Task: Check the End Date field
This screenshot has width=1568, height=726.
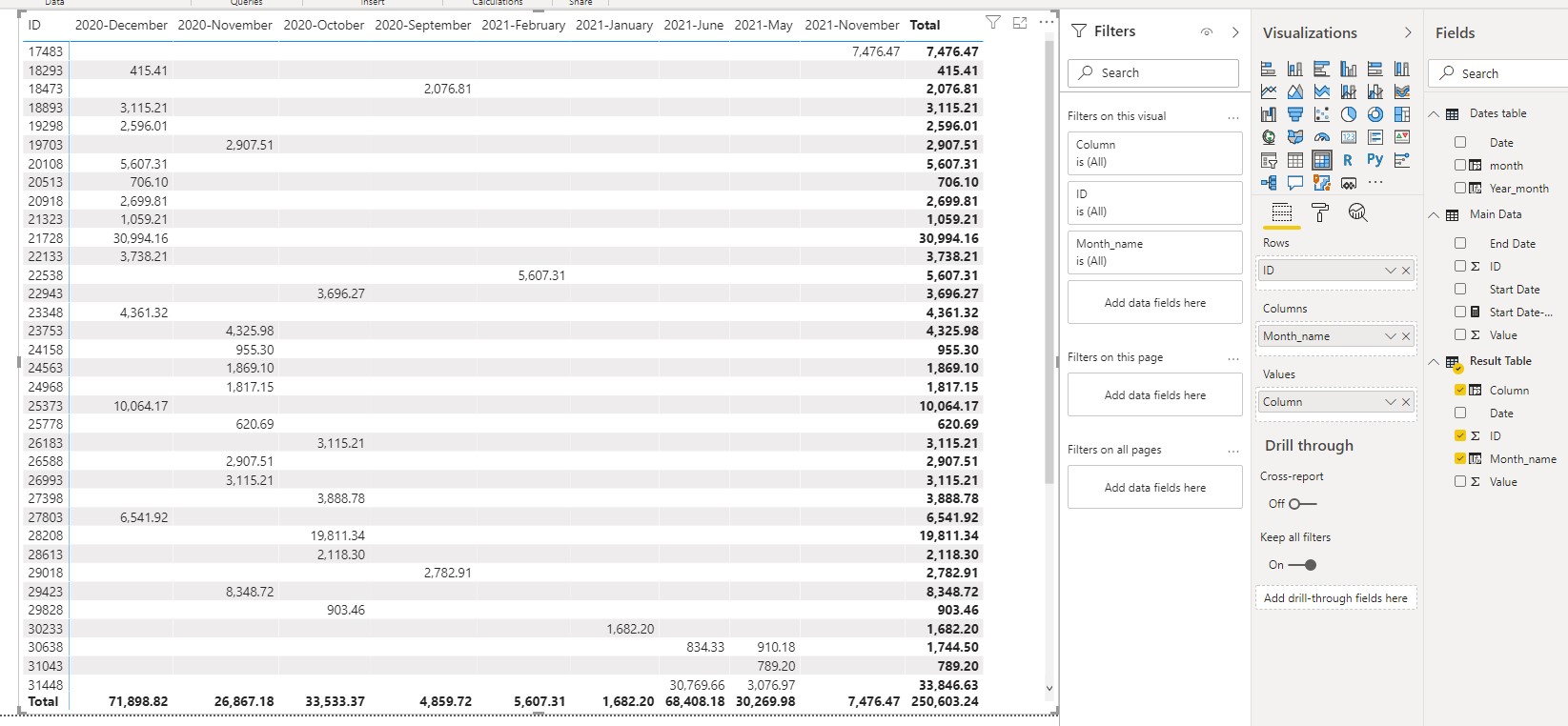Action: (x=1460, y=243)
